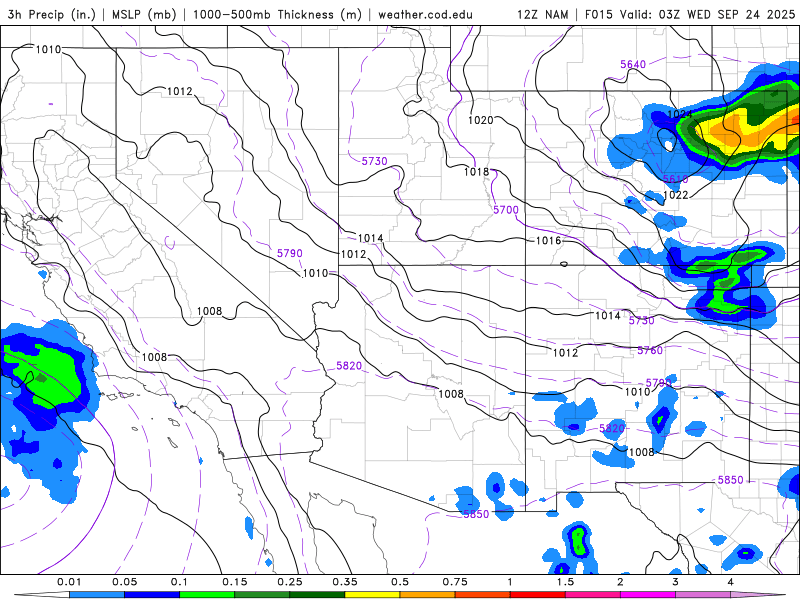Click the purple 5610 thickness label
Screen dimensions: 800x600
(x=676, y=179)
